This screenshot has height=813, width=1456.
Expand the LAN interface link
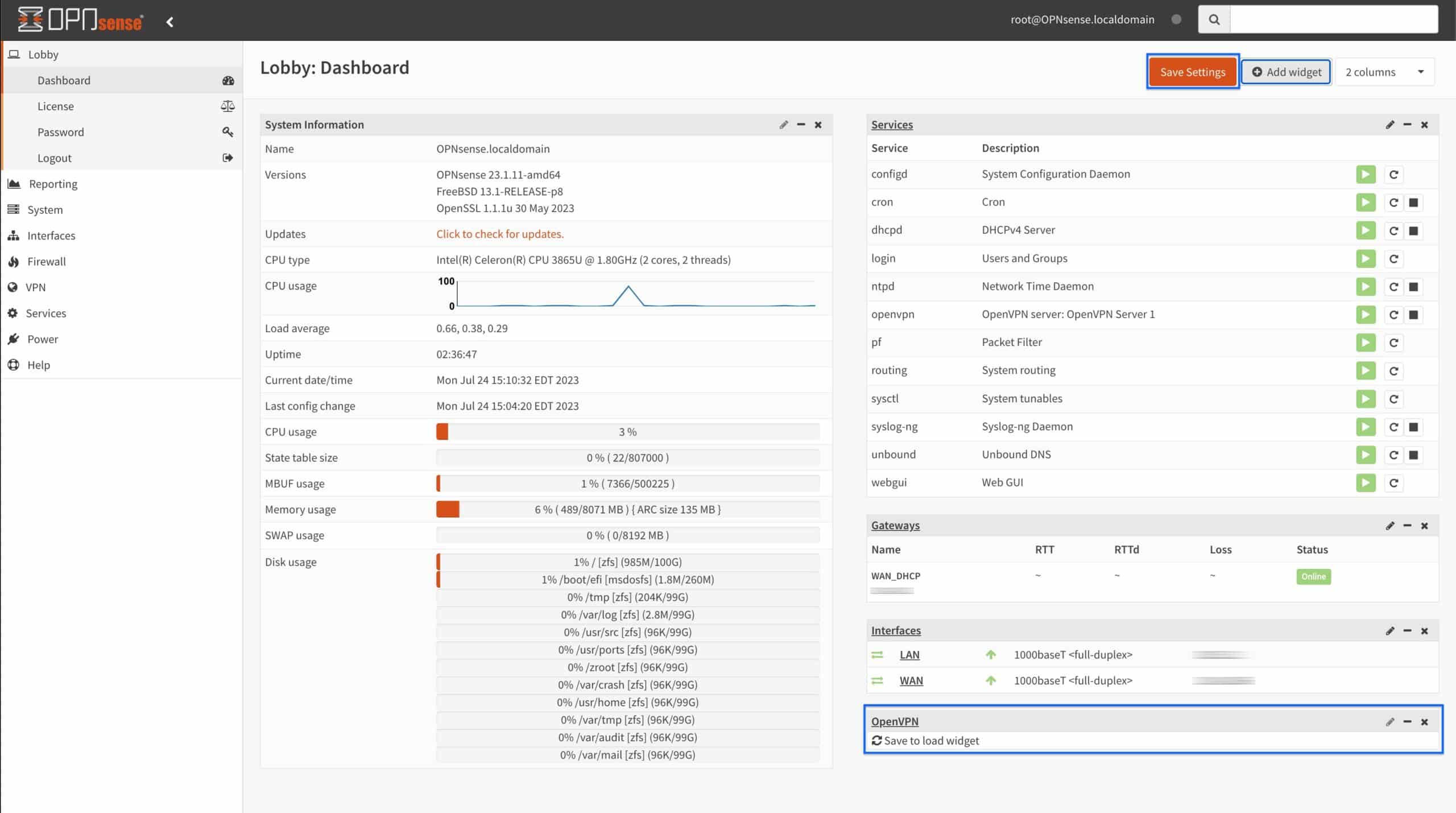[909, 654]
